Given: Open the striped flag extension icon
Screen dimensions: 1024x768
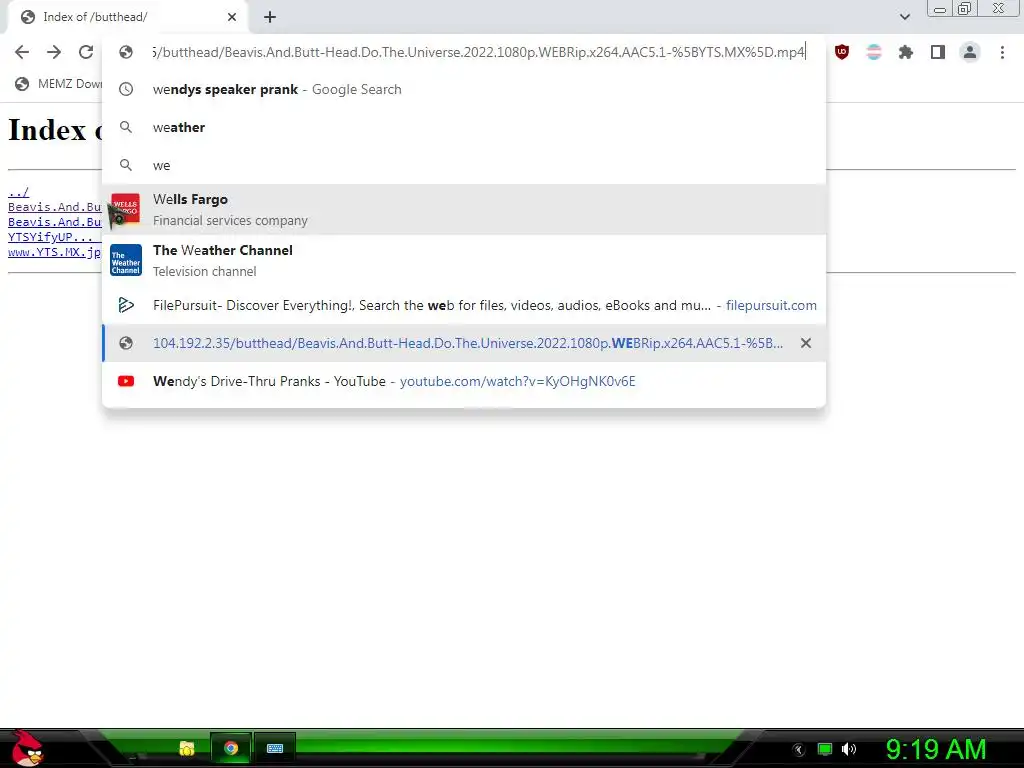Looking at the screenshot, I should point(874,52).
